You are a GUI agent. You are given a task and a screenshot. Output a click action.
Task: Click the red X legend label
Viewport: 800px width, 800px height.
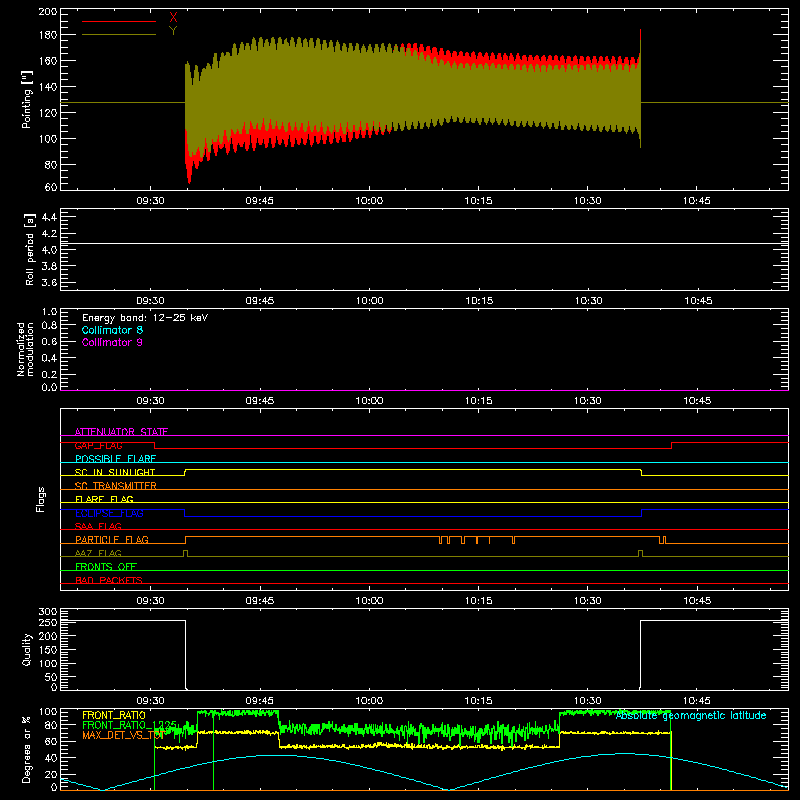173,18
